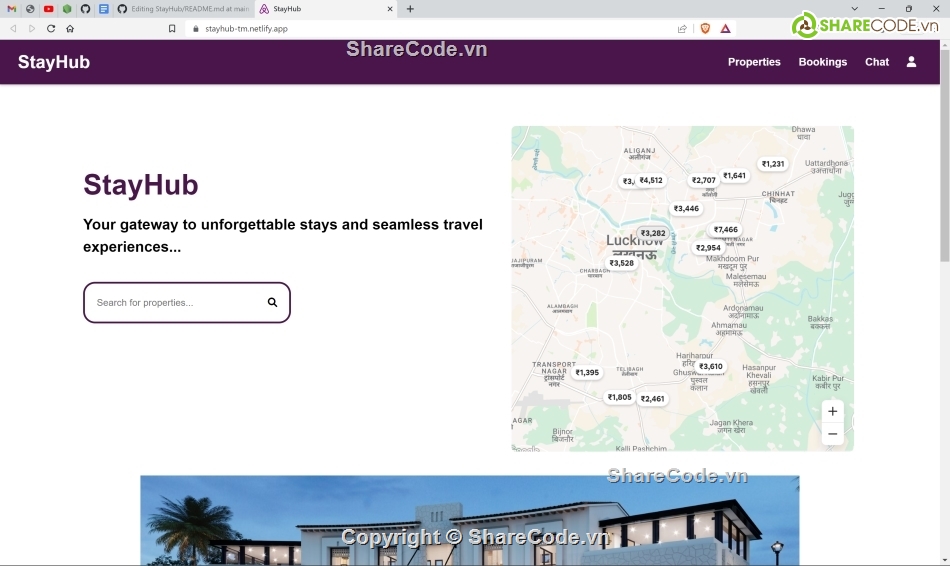Bookmark this page using the bookmark icon
The image size is (950, 566).
172,29
